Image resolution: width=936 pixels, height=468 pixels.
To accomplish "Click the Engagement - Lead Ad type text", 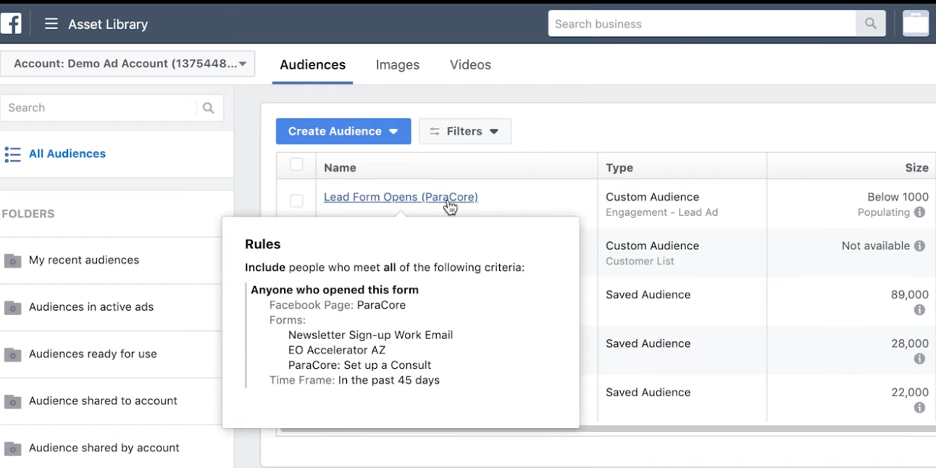I will point(661,213).
